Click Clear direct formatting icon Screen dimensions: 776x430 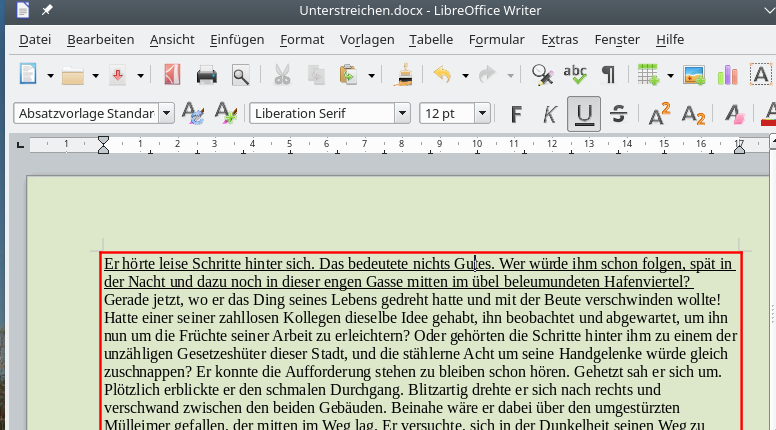[734, 114]
